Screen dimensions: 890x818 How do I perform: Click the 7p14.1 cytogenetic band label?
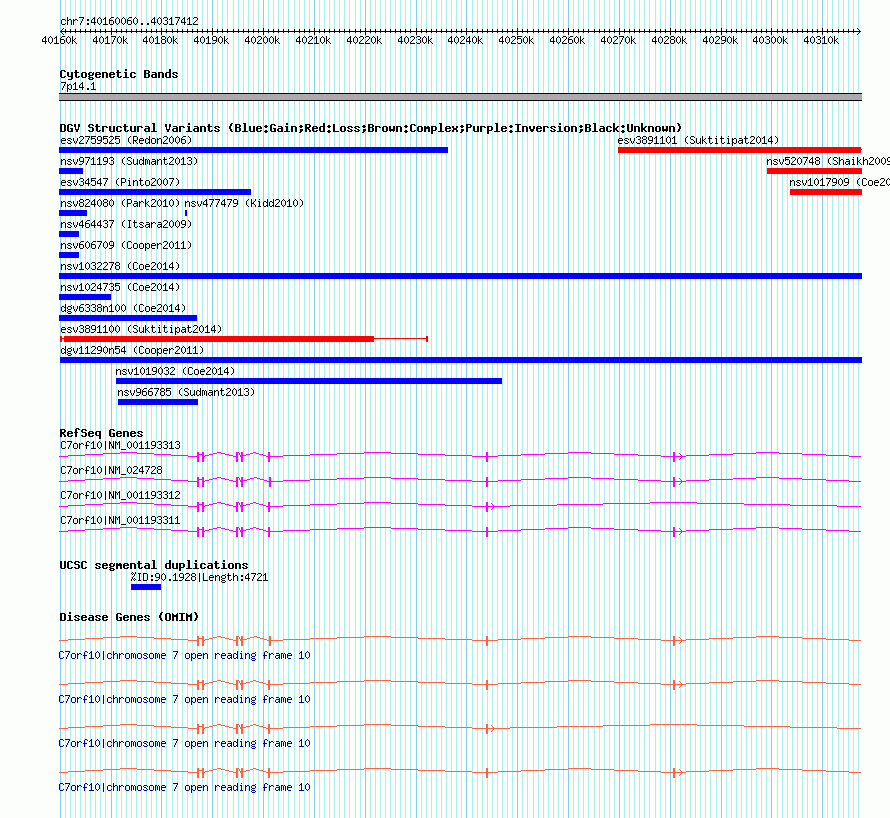coord(78,86)
